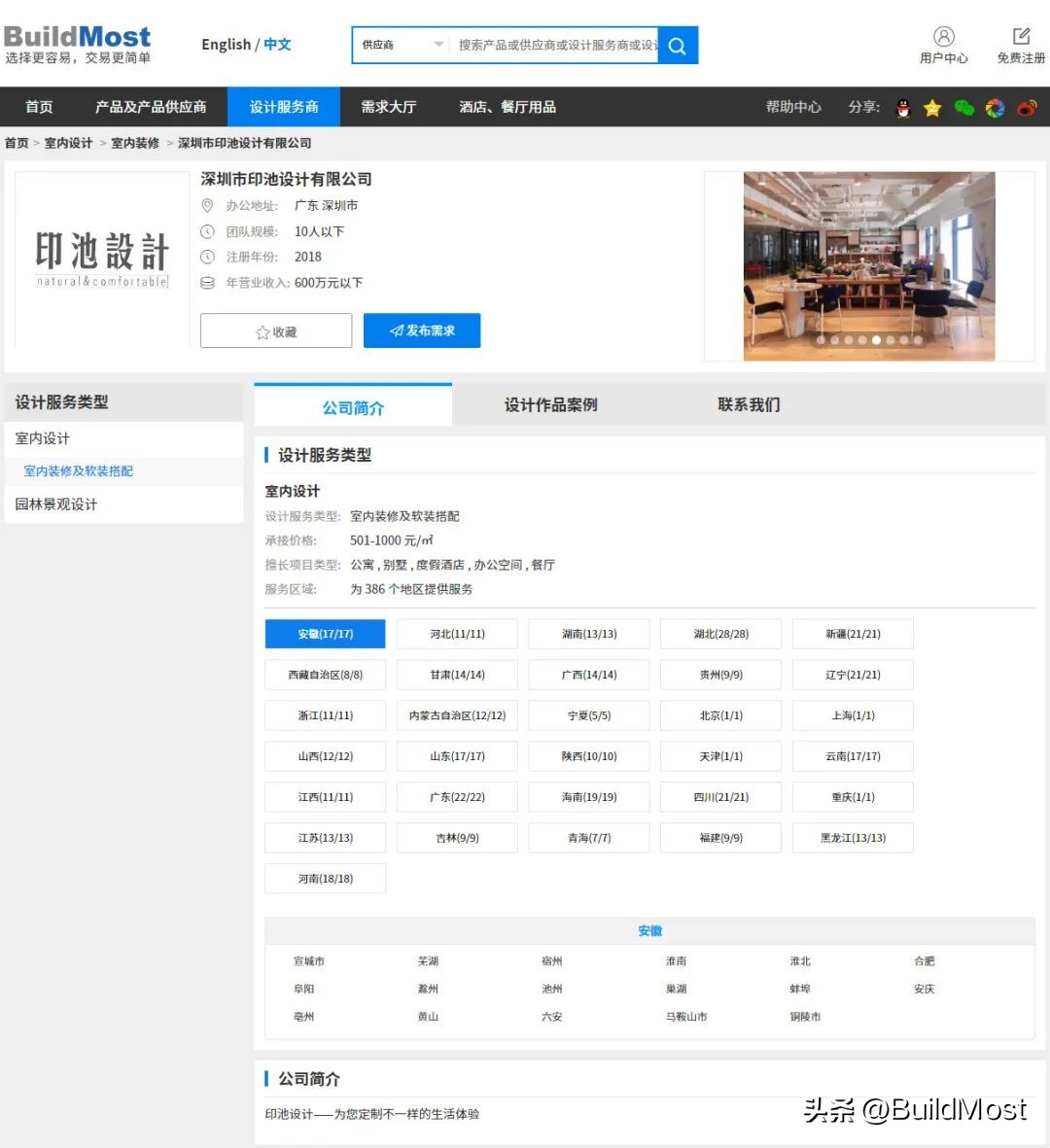Switch language to English
The width and height of the screenshot is (1050, 1148).
(226, 45)
